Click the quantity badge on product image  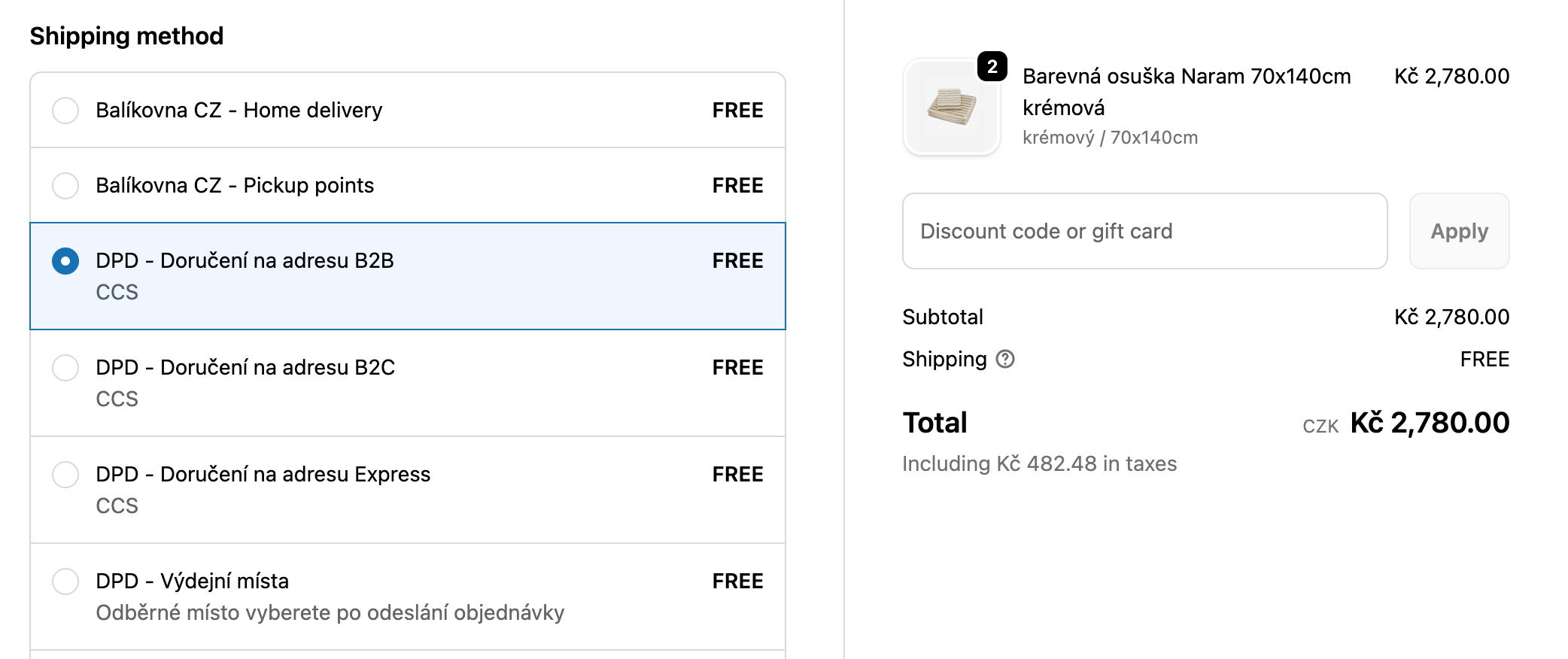(x=992, y=66)
